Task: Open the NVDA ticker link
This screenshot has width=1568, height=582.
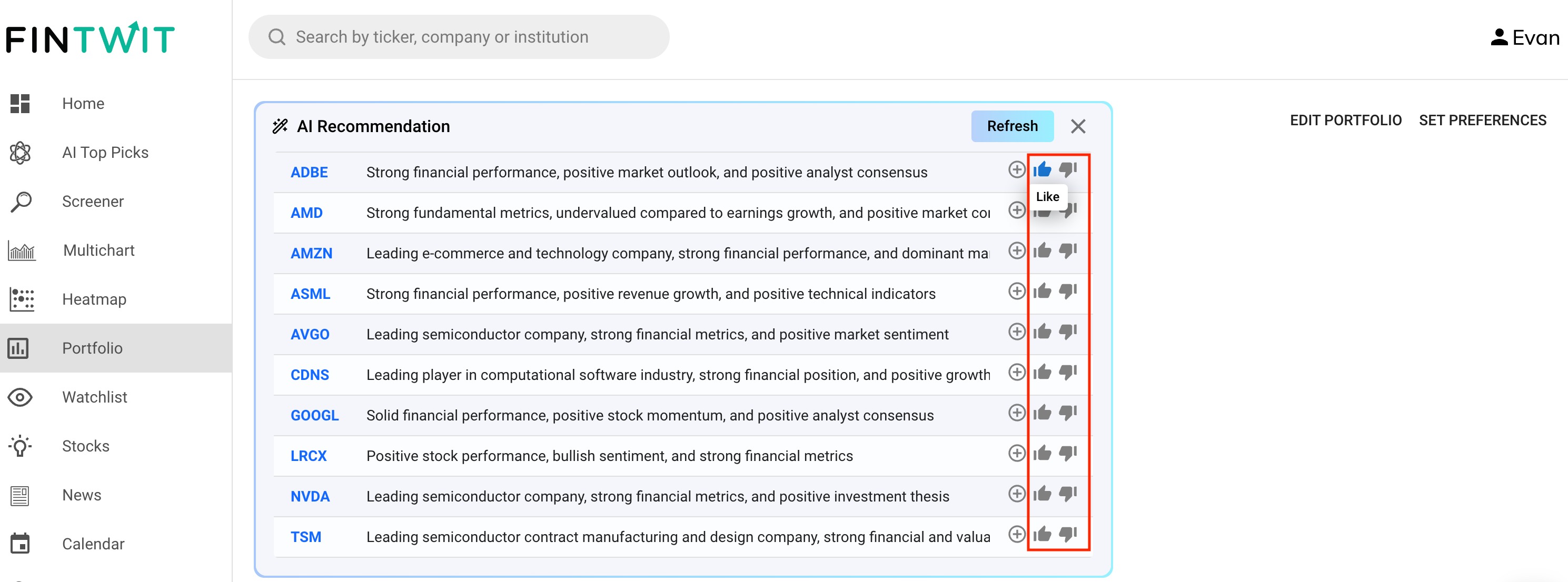Action: (x=310, y=496)
